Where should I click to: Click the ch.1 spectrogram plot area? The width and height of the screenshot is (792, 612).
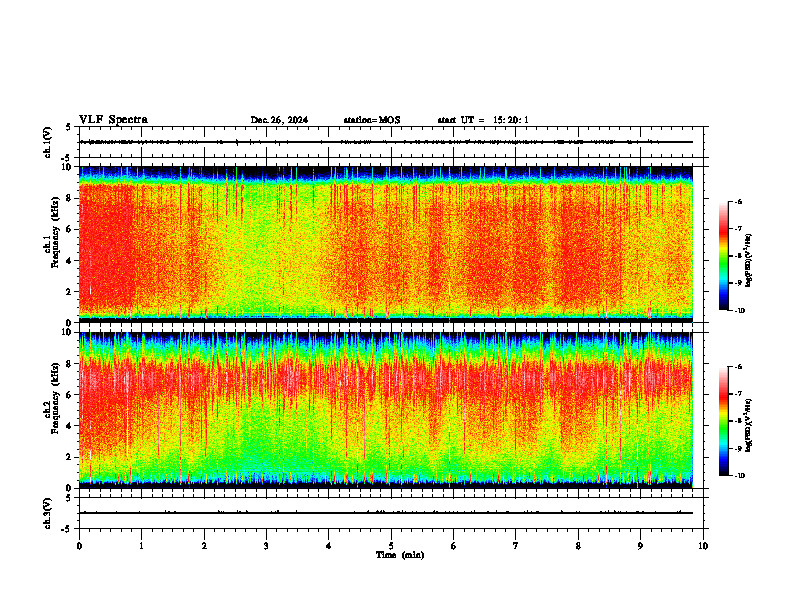[386, 244]
